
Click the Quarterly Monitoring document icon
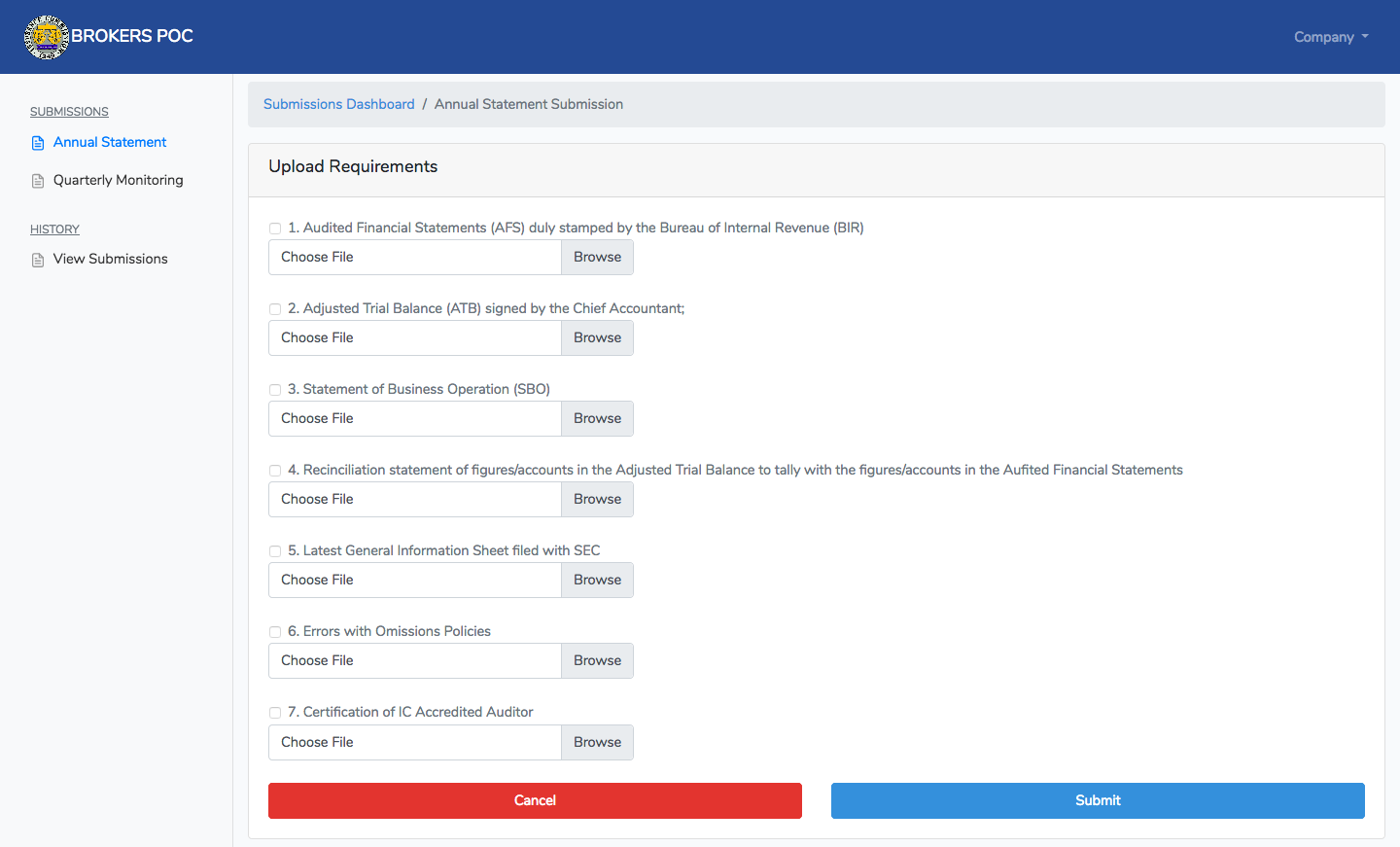tap(38, 181)
